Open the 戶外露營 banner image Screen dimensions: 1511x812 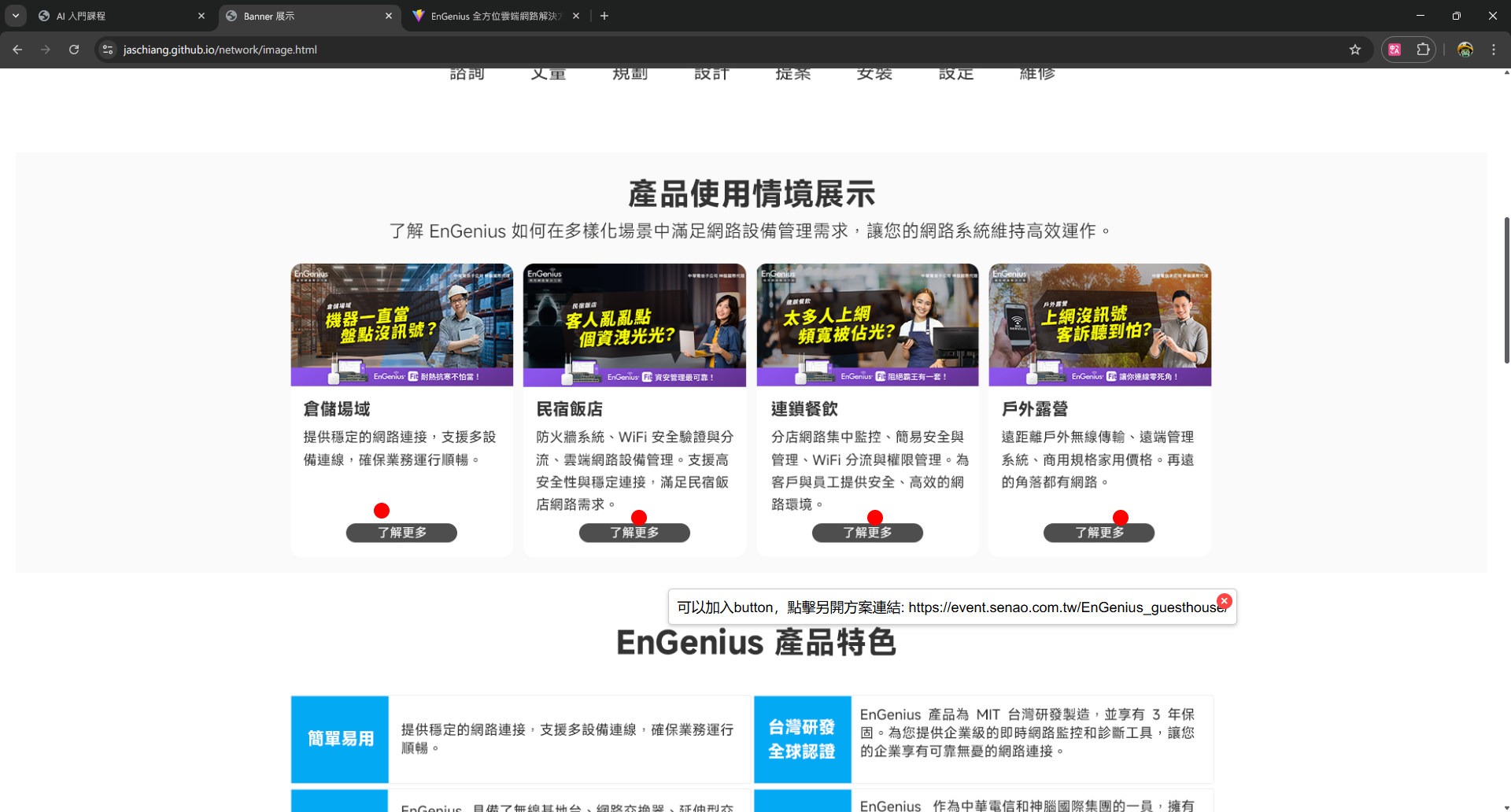tap(1099, 325)
